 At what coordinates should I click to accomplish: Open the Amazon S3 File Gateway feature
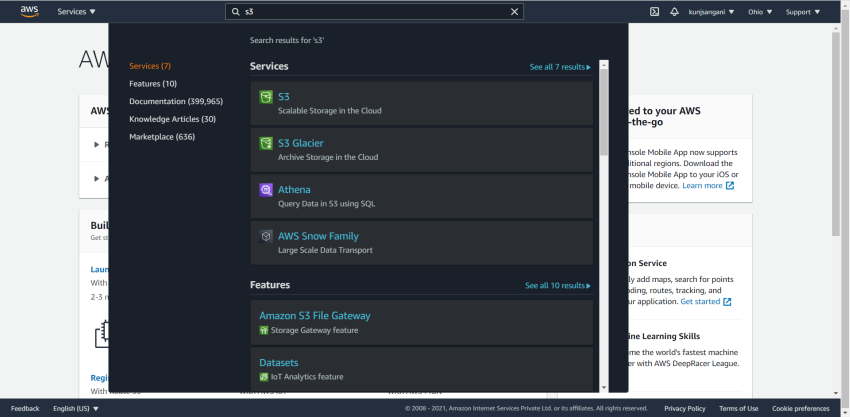pos(422,322)
